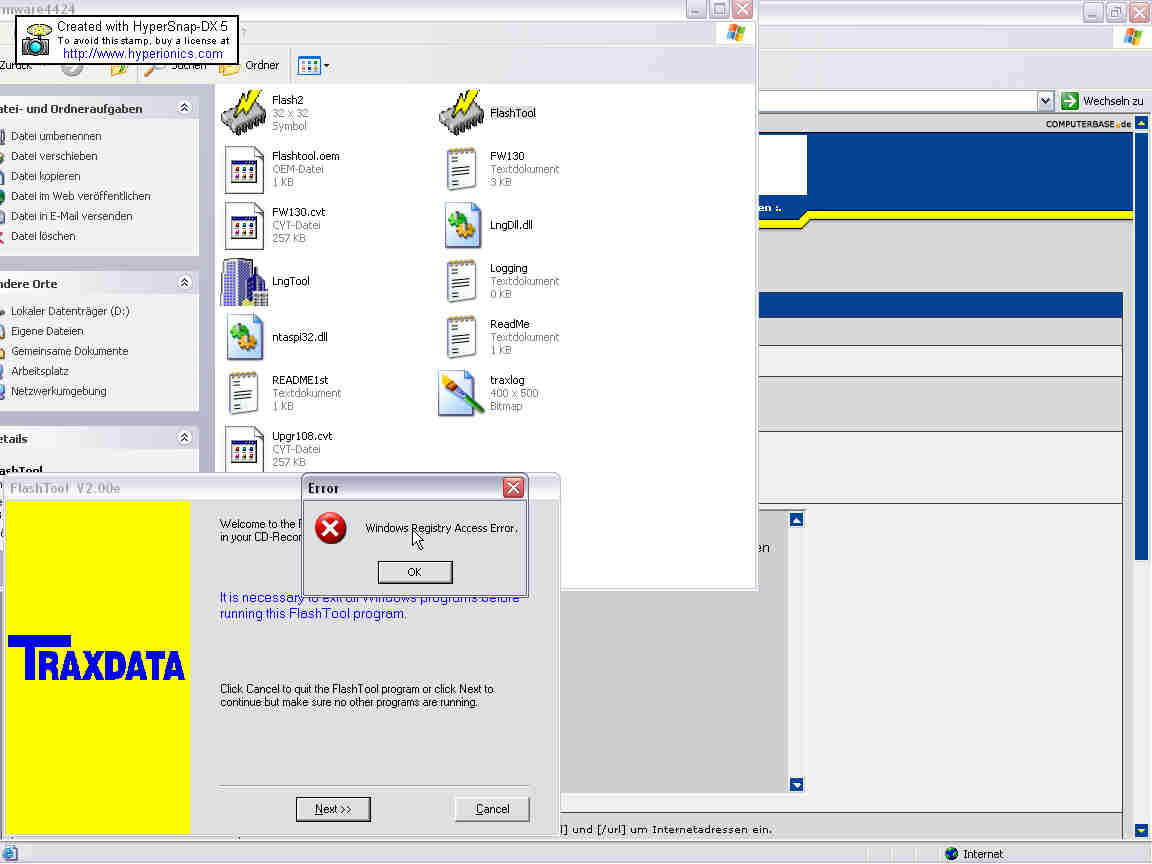Image resolution: width=1152 pixels, height=864 pixels.
Task: Select the README1st text document icon
Action: 243,393
